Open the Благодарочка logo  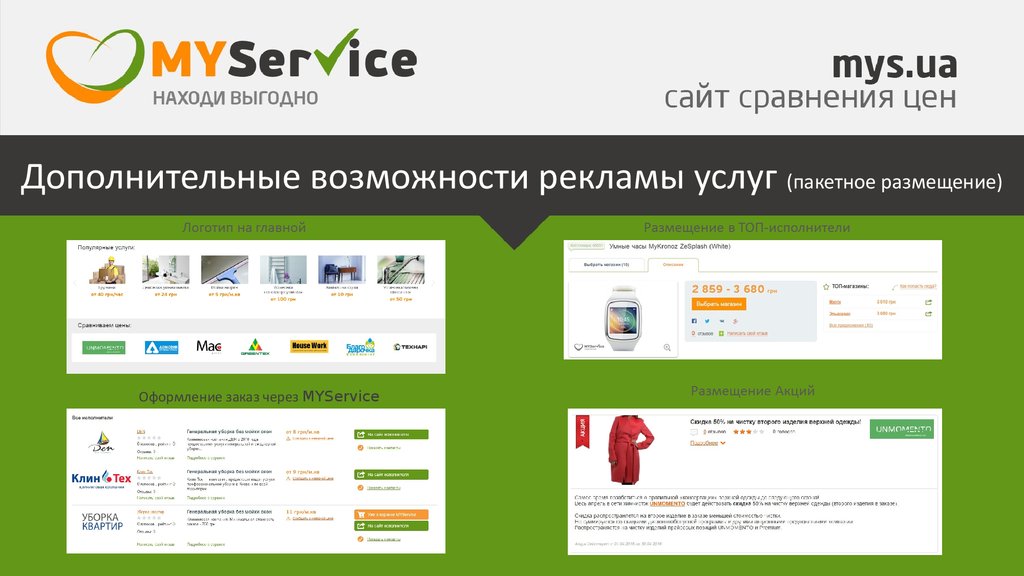(x=360, y=347)
